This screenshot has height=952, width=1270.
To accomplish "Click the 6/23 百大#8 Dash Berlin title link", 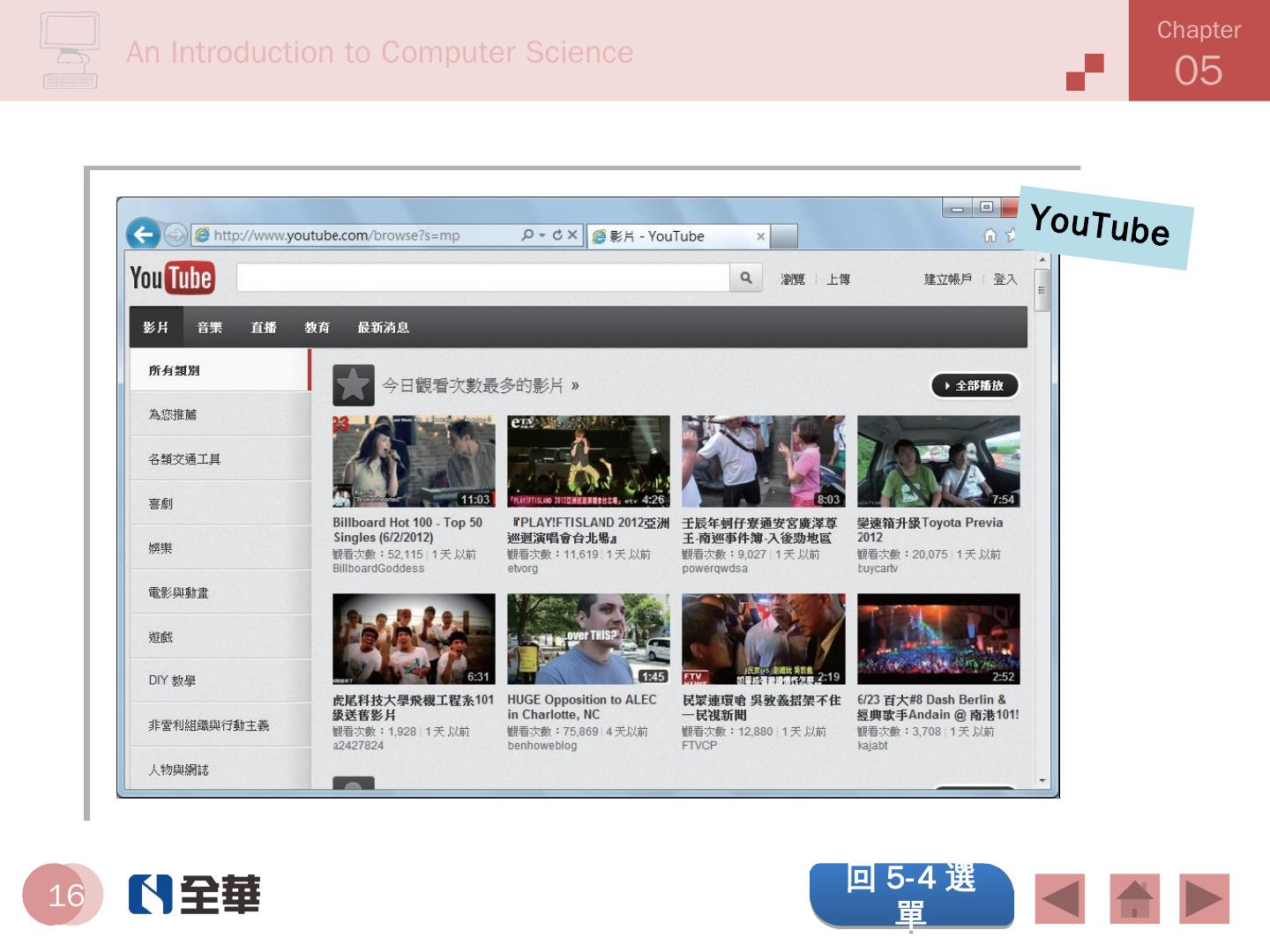I will [x=938, y=707].
